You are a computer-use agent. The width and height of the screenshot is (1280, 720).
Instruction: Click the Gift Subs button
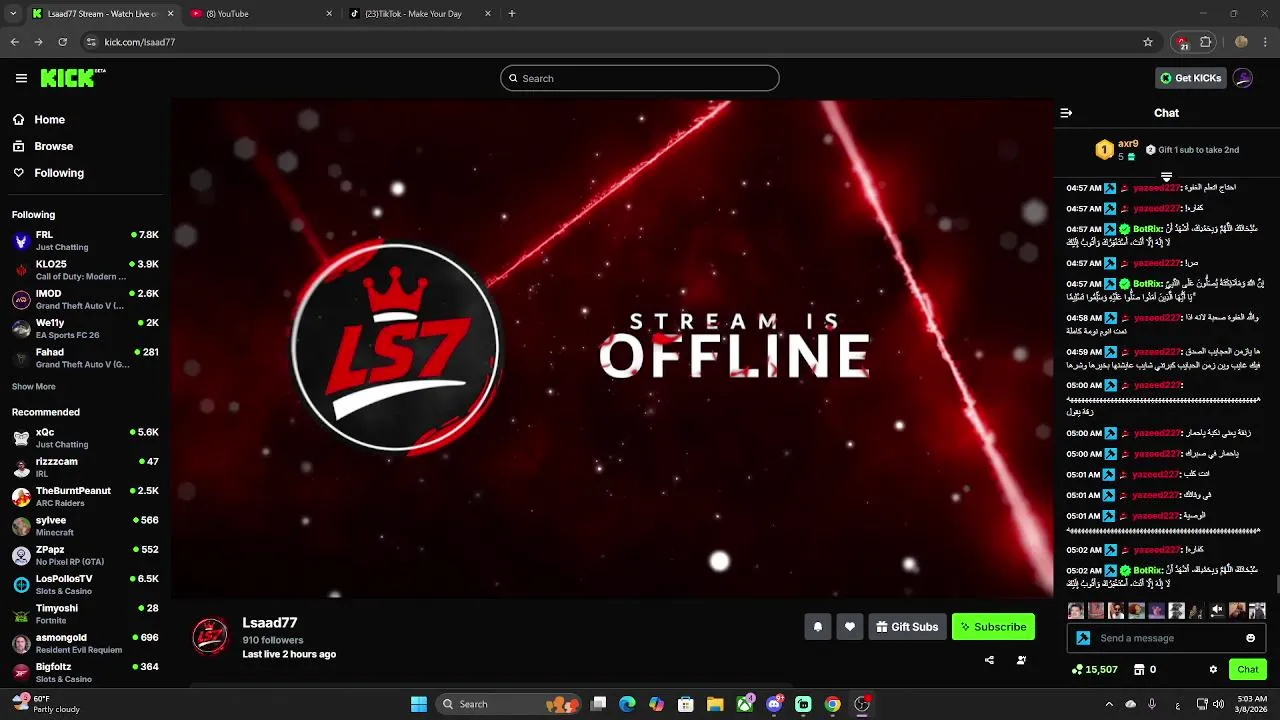point(907,627)
